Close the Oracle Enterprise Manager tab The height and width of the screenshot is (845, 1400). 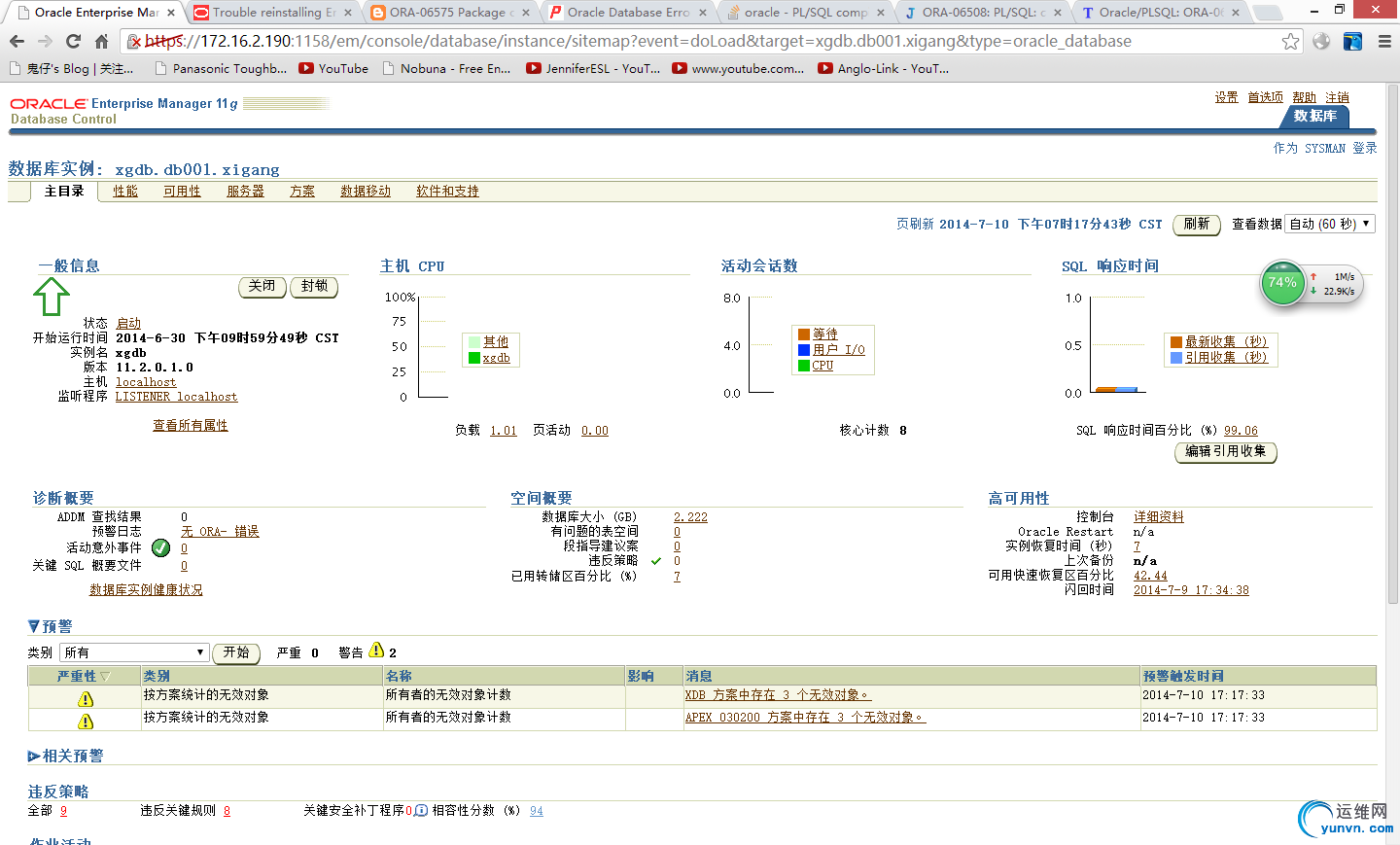tap(171, 13)
